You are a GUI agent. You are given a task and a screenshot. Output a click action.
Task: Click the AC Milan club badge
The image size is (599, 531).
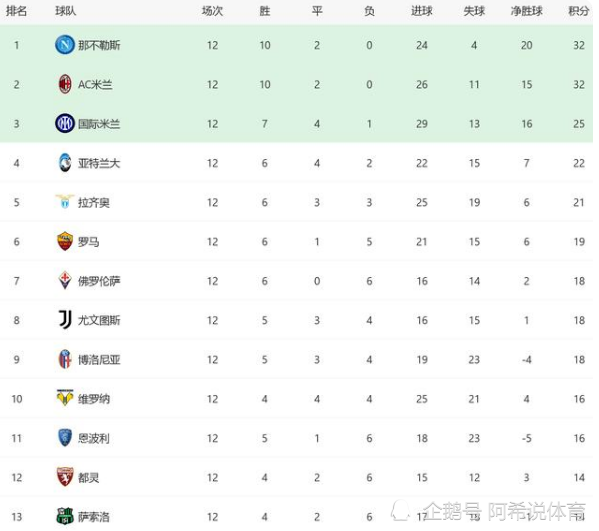pyautogui.click(x=65, y=84)
